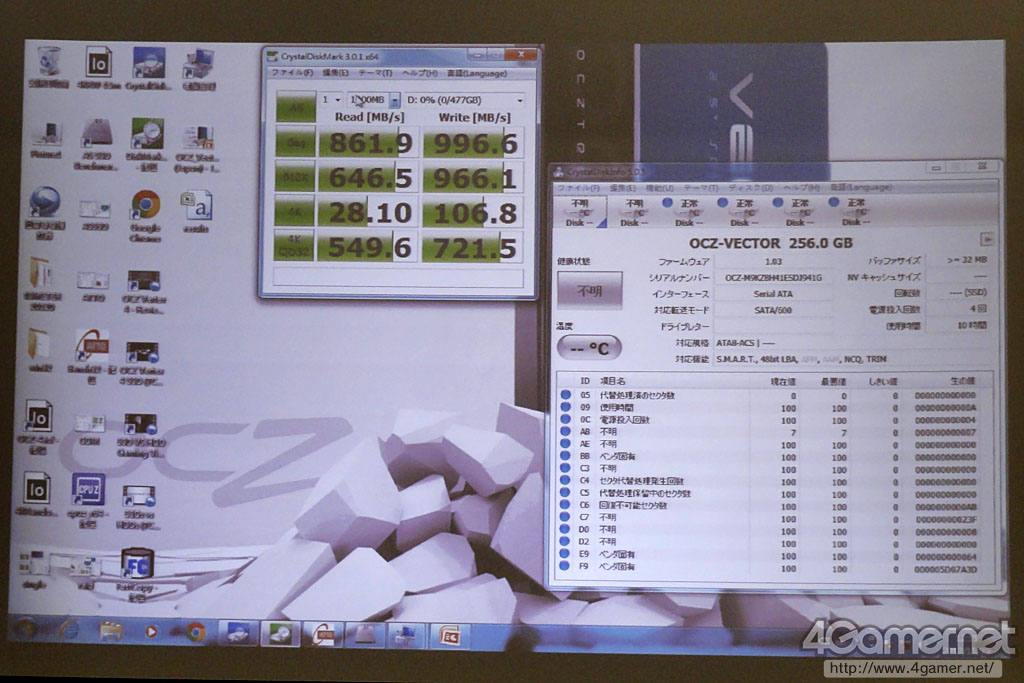The height and width of the screenshot is (683, 1024).
Task: Select the active disk tab with blue corner
Action: tap(579, 213)
